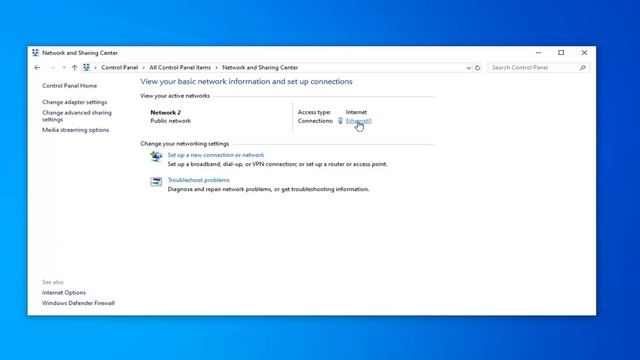640x360 pixels.
Task: Close the Network and Sharing Center window
Action: tap(584, 53)
